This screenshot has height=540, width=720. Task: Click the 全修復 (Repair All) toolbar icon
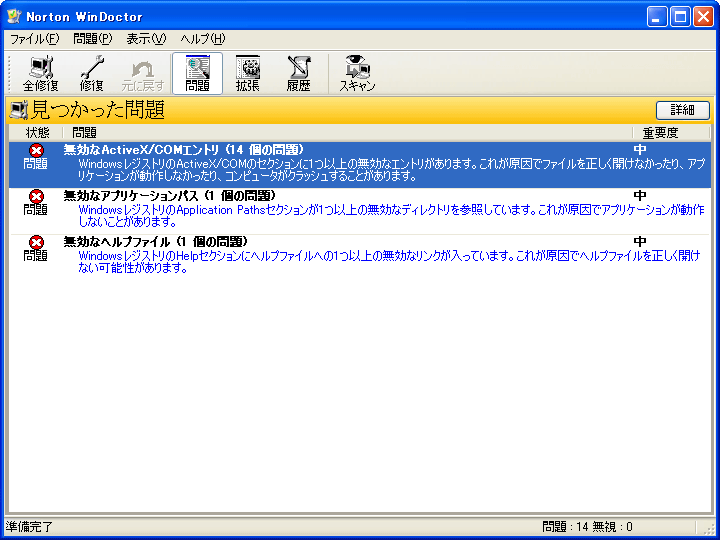pos(40,73)
